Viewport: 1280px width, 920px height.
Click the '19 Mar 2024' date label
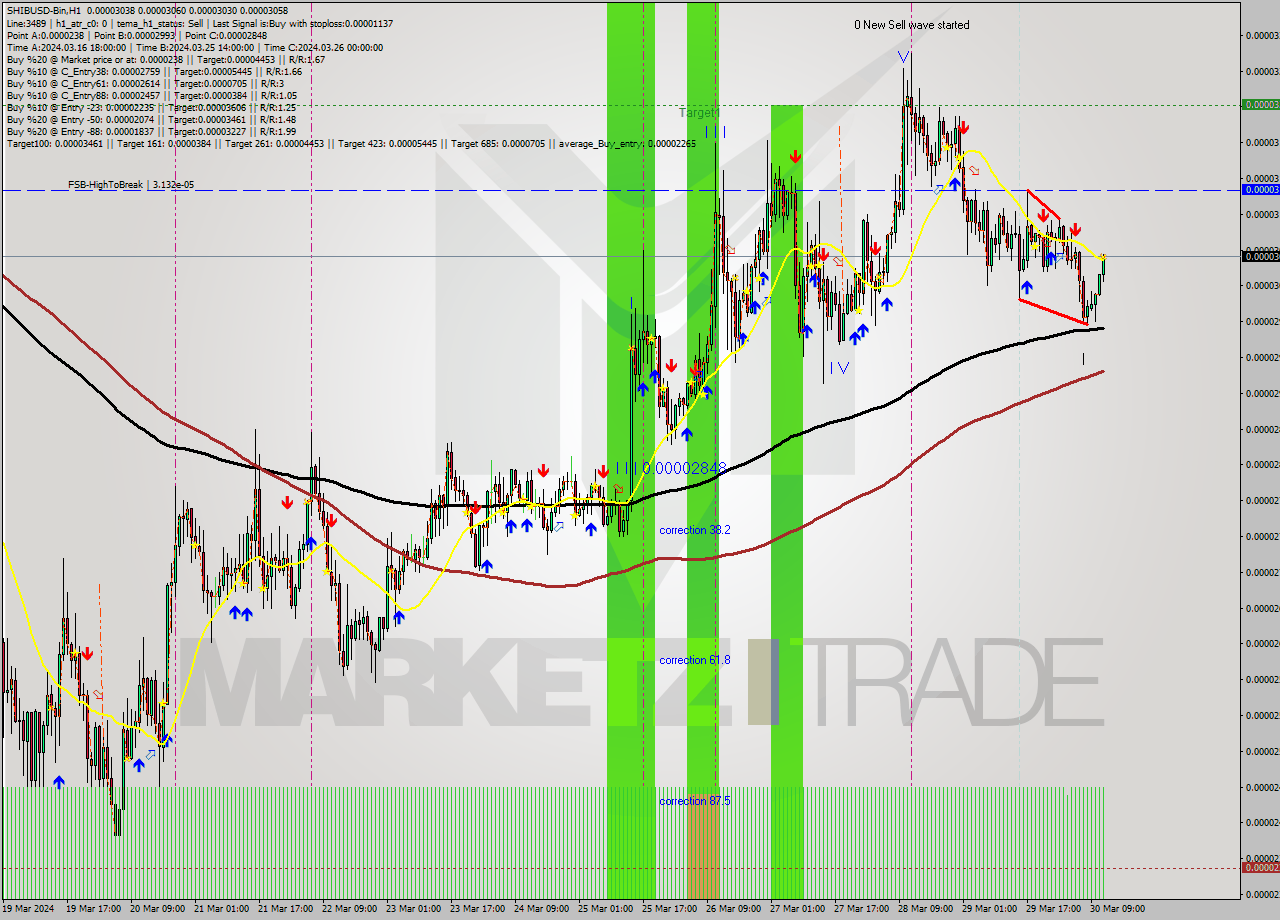pyautogui.click(x=30, y=909)
